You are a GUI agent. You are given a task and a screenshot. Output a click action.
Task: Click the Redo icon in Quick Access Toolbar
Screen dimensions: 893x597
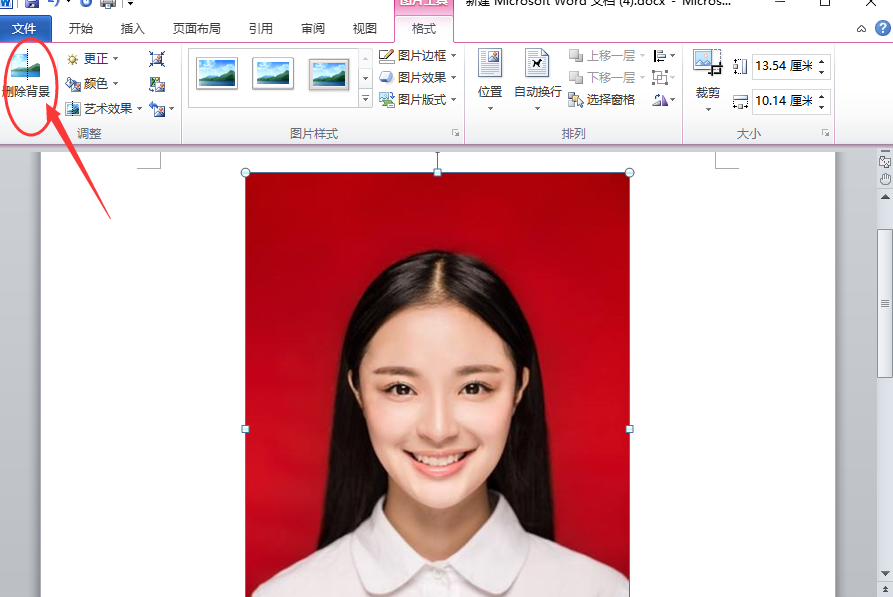tap(86, 3)
